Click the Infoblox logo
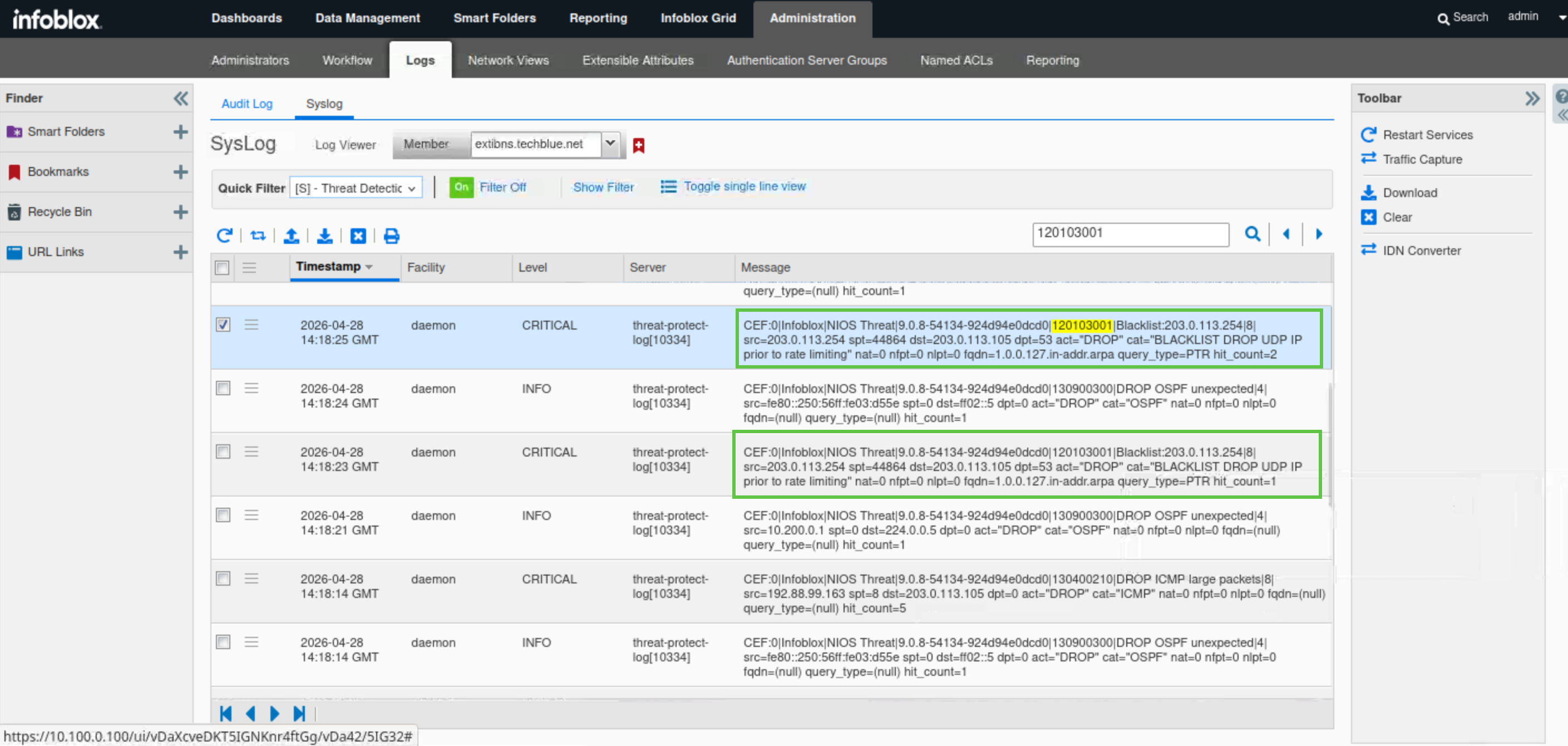The width and height of the screenshot is (1568, 746). [x=57, y=19]
